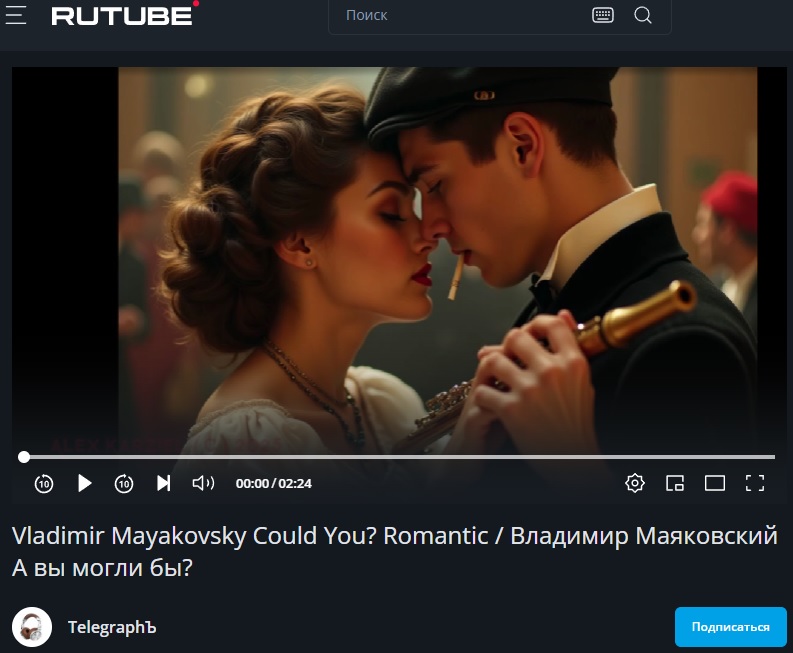The height and width of the screenshot is (653, 793).
Task: Open the TelegraphЪ channel name
Action: pyautogui.click(x=112, y=627)
